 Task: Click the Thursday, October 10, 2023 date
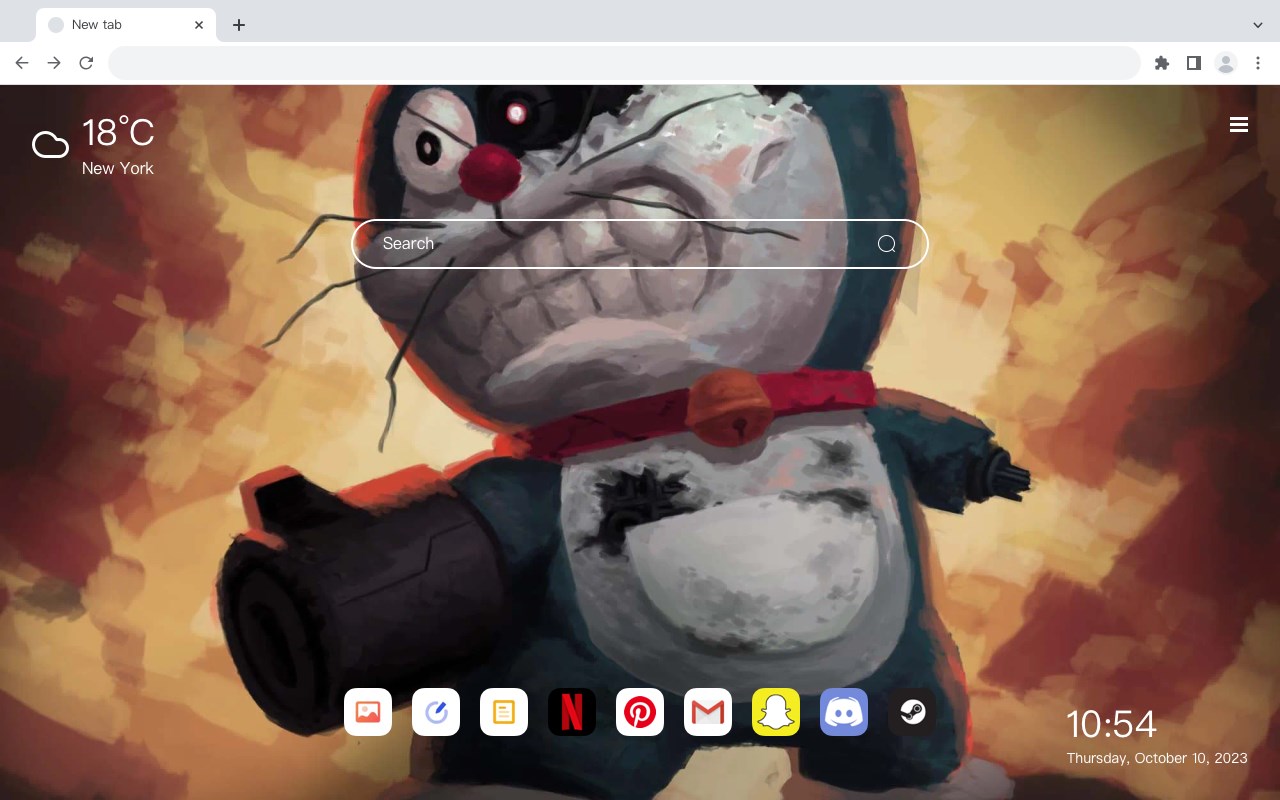tap(1157, 758)
